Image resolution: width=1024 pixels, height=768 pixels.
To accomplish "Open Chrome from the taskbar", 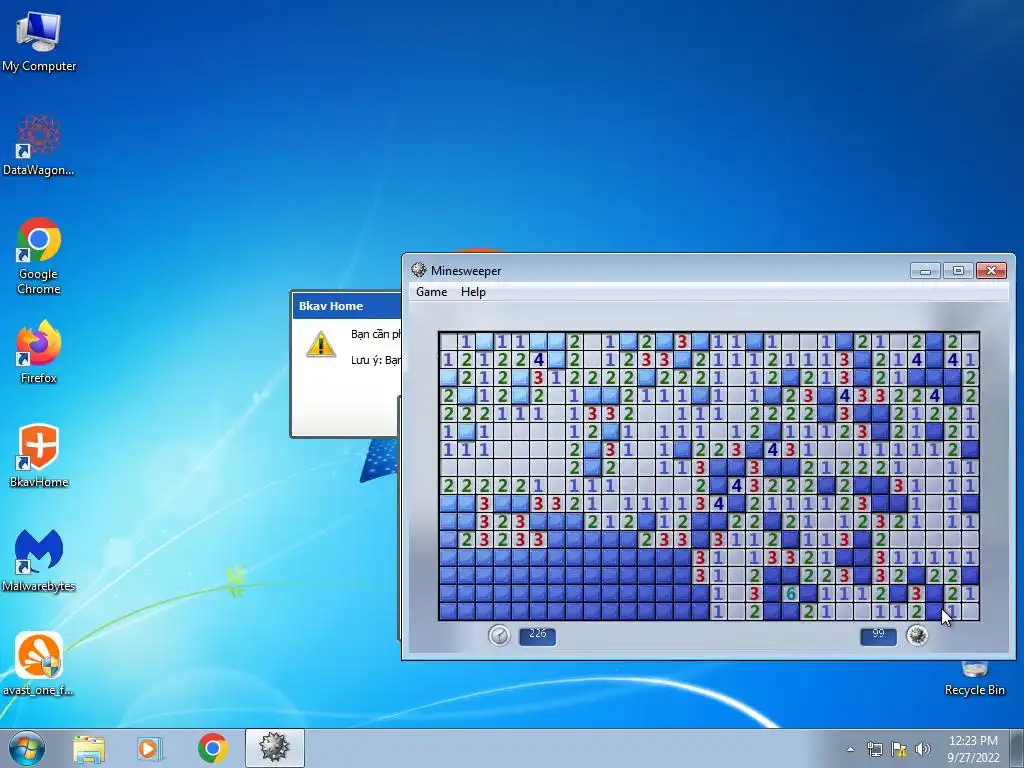I will pyautogui.click(x=212, y=748).
